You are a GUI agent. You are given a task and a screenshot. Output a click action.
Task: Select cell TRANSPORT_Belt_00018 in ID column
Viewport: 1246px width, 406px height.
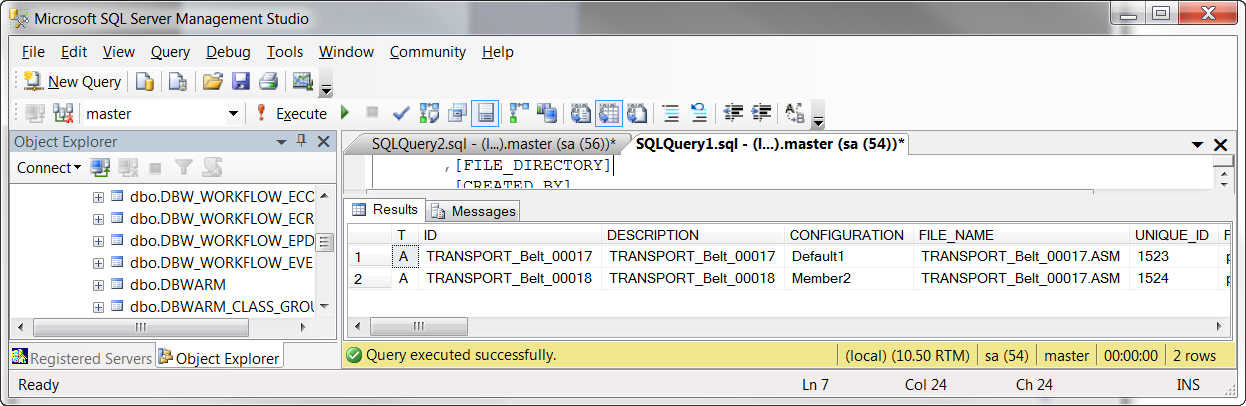point(512,278)
